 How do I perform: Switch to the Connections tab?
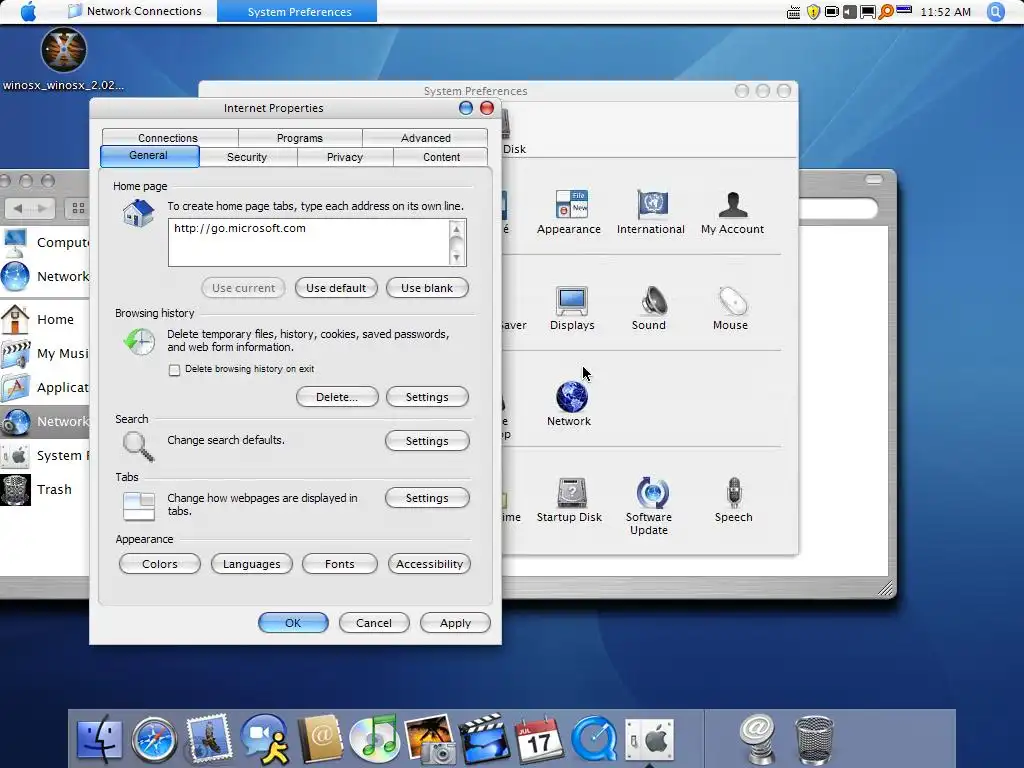pyautogui.click(x=168, y=138)
